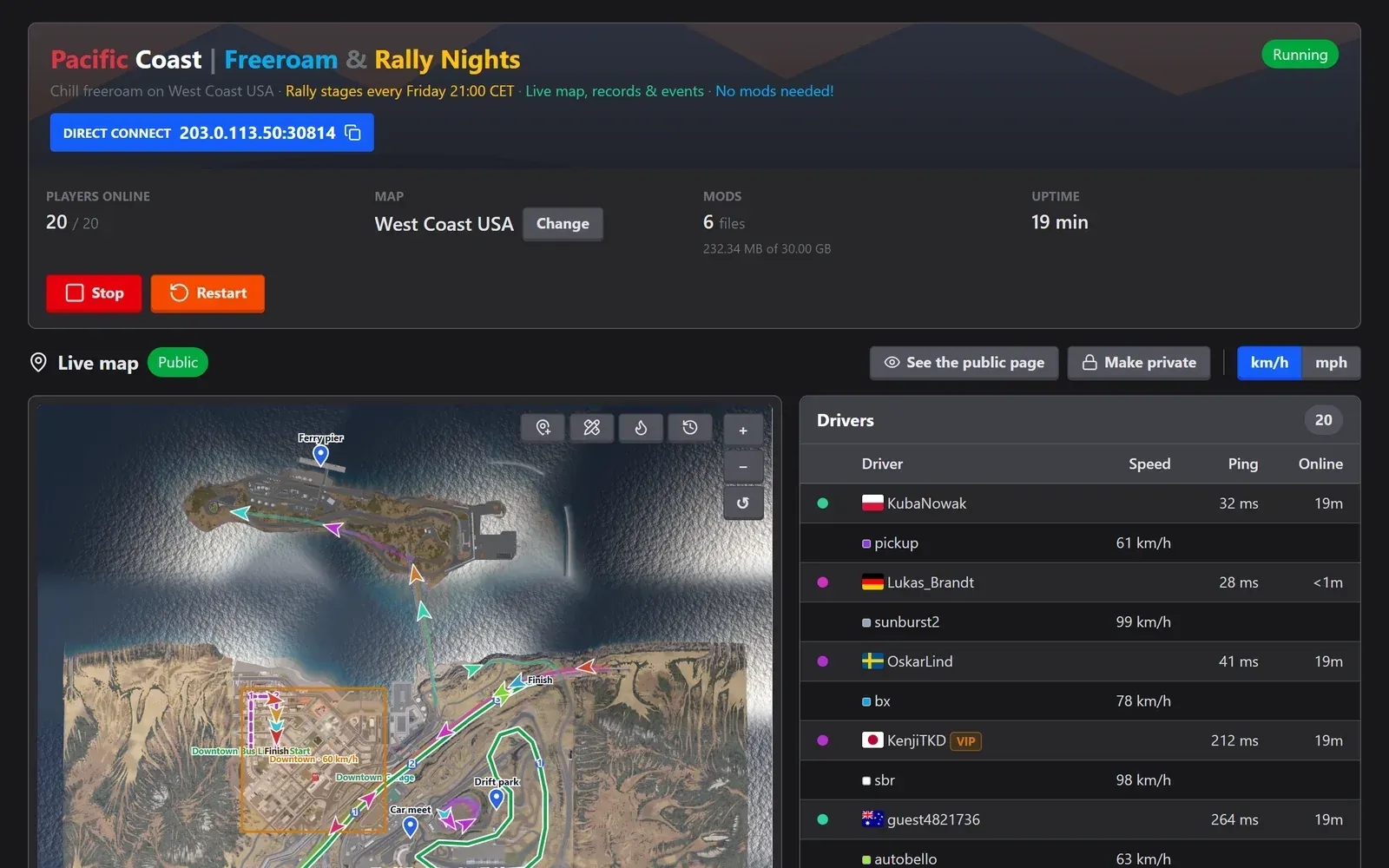Reset the live map view
Screen dimensions: 1389x868
point(743,503)
